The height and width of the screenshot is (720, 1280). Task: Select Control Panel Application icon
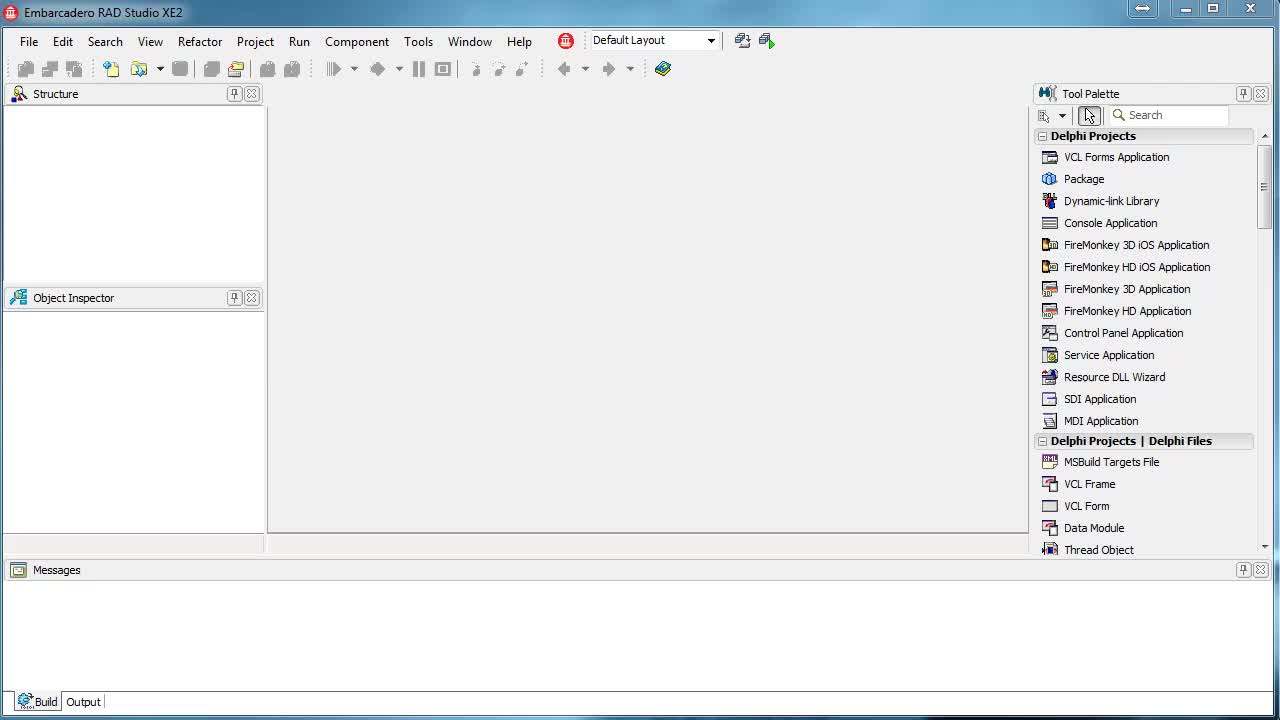(1049, 333)
